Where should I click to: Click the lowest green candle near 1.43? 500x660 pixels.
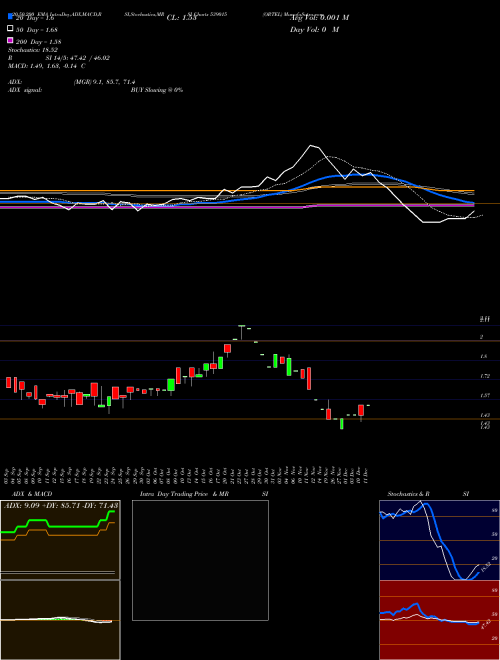tap(341, 423)
